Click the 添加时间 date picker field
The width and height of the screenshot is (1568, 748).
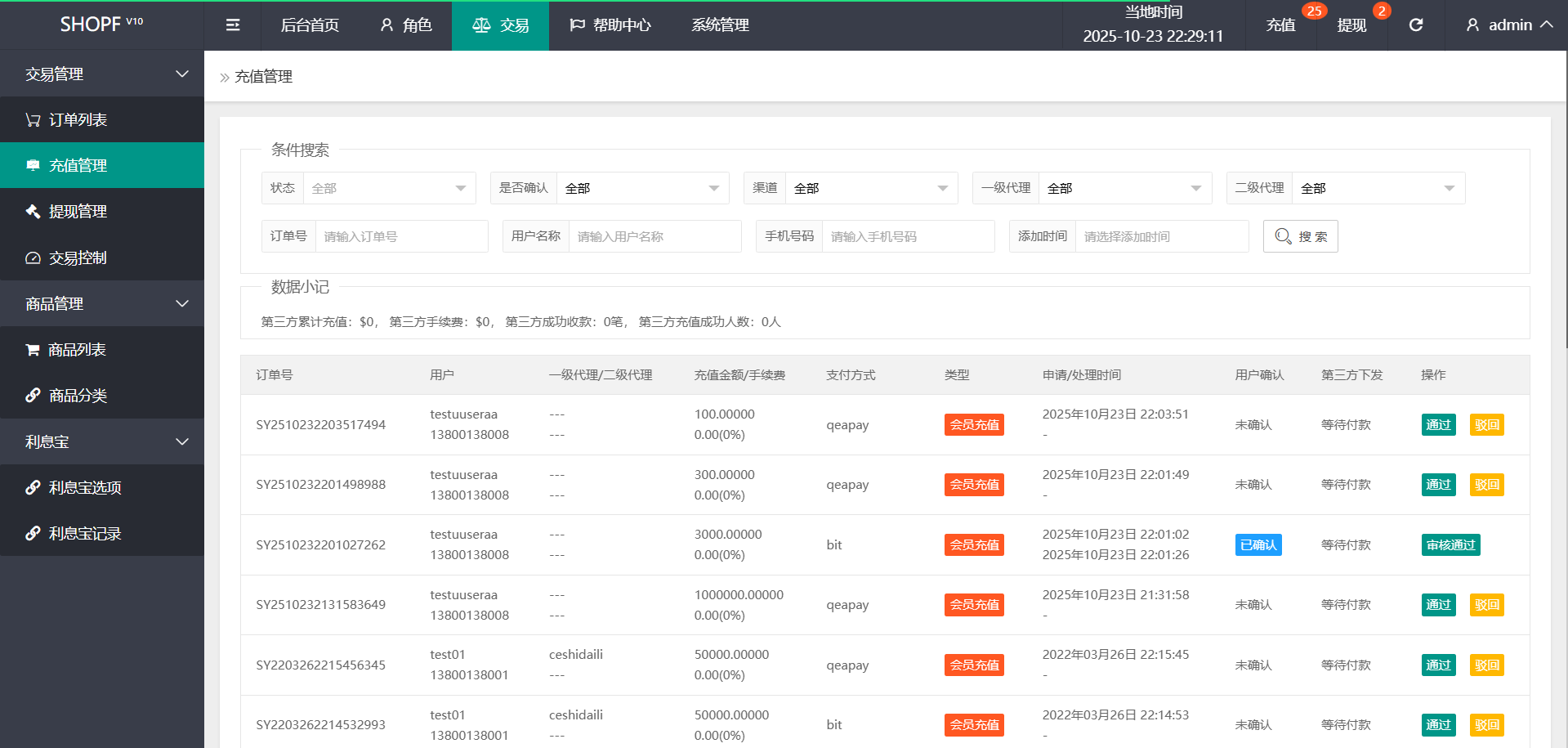click(1161, 236)
